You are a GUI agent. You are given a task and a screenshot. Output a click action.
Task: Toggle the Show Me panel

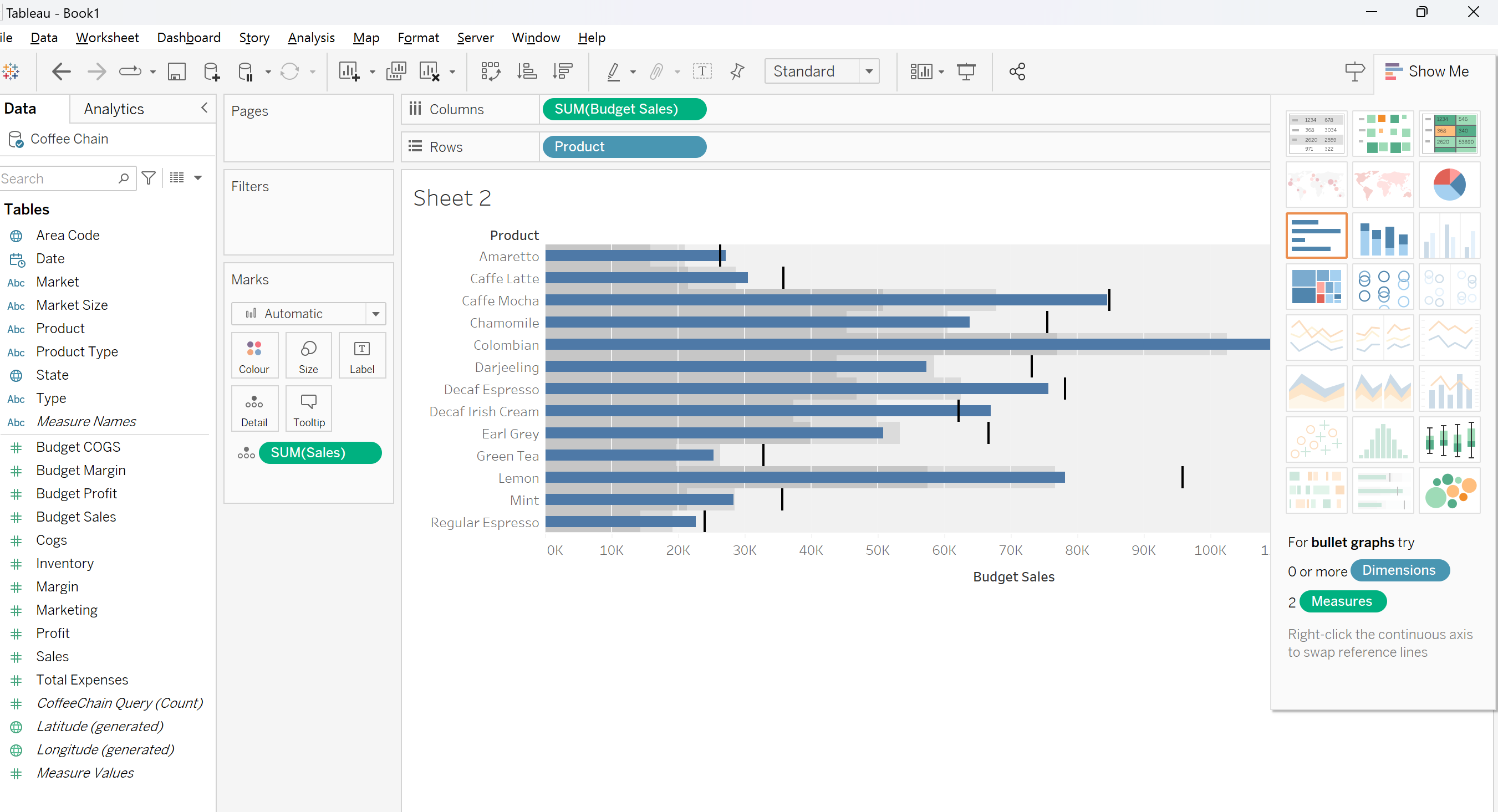tap(1427, 71)
